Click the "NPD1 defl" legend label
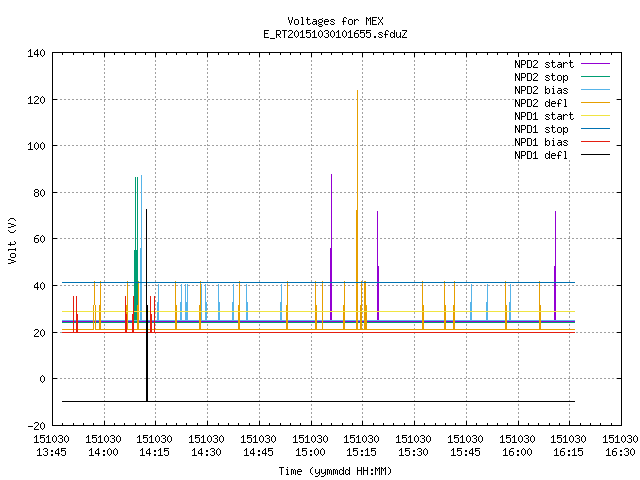 click(x=541, y=156)
